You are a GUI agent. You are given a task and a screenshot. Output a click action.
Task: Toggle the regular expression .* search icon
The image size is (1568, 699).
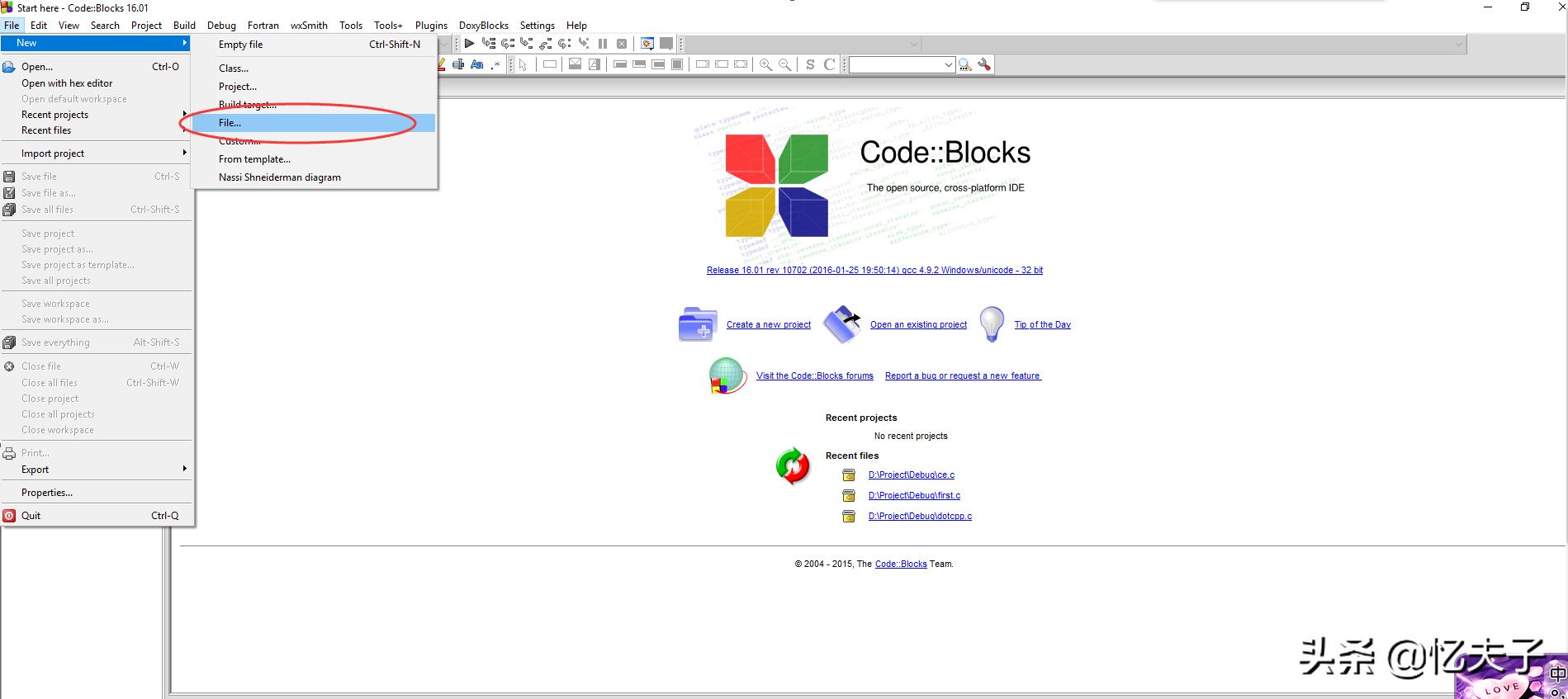495,64
